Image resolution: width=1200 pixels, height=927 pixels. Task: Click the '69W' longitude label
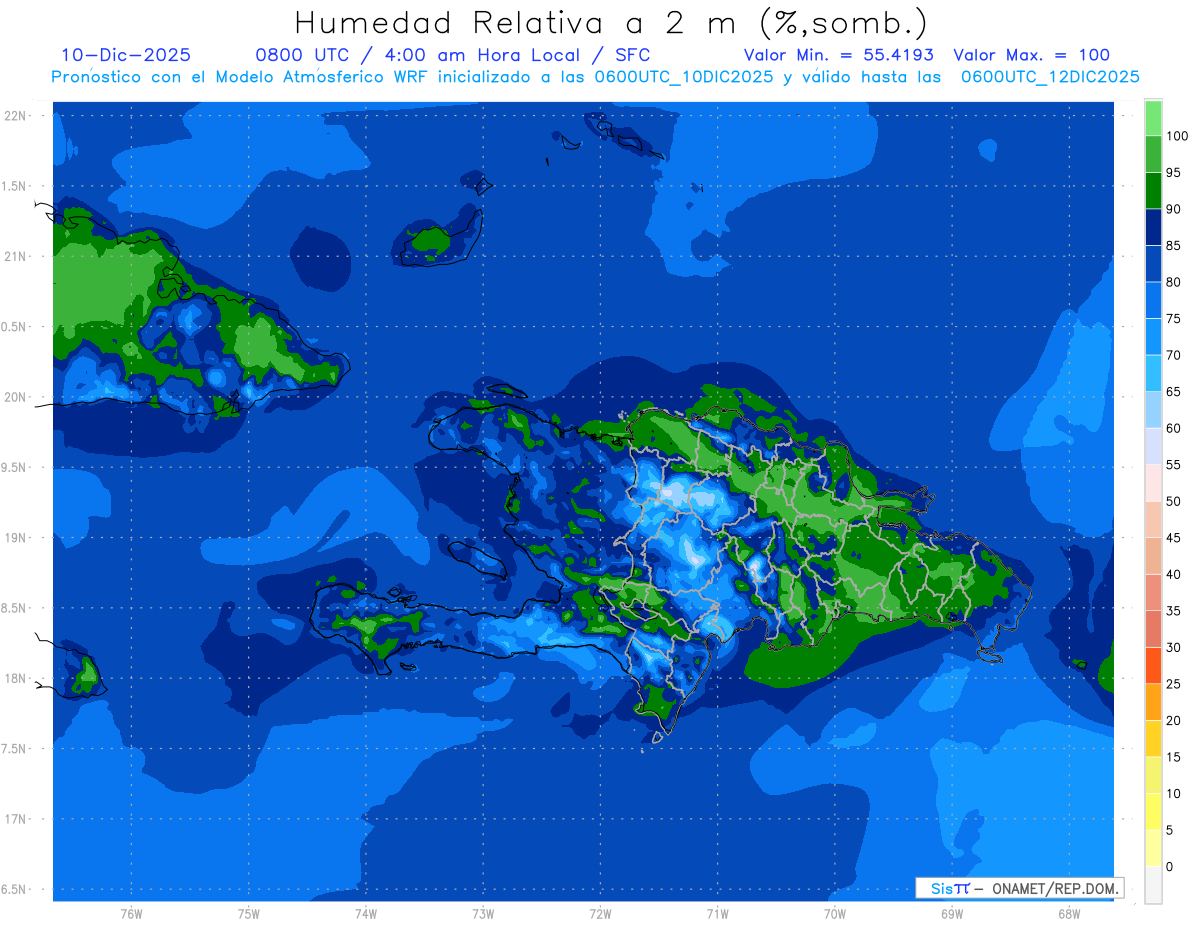click(x=952, y=914)
